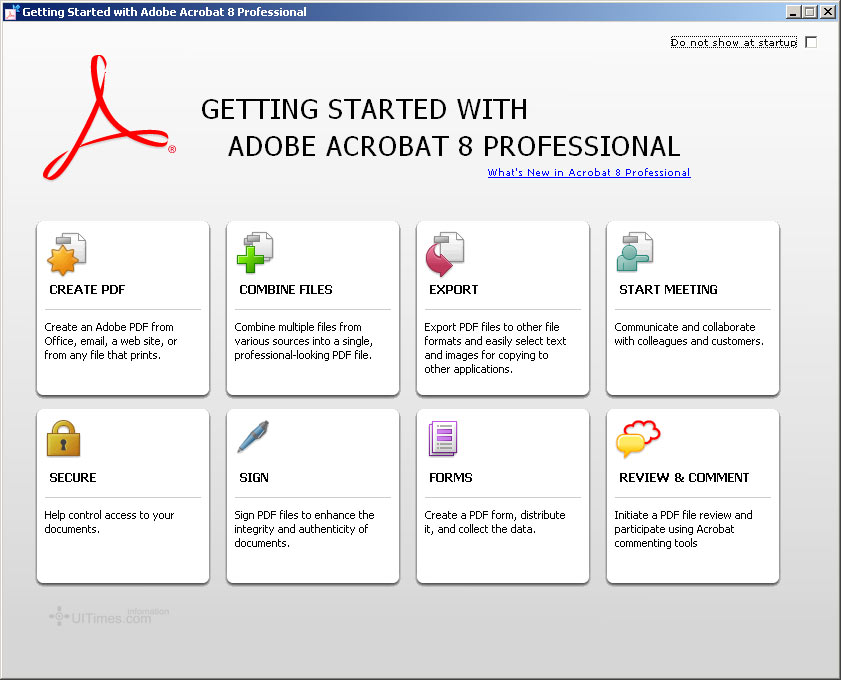Click the Combine Files green plus icon
The width and height of the screenshot is (841, 680).
tap(255, 253)
